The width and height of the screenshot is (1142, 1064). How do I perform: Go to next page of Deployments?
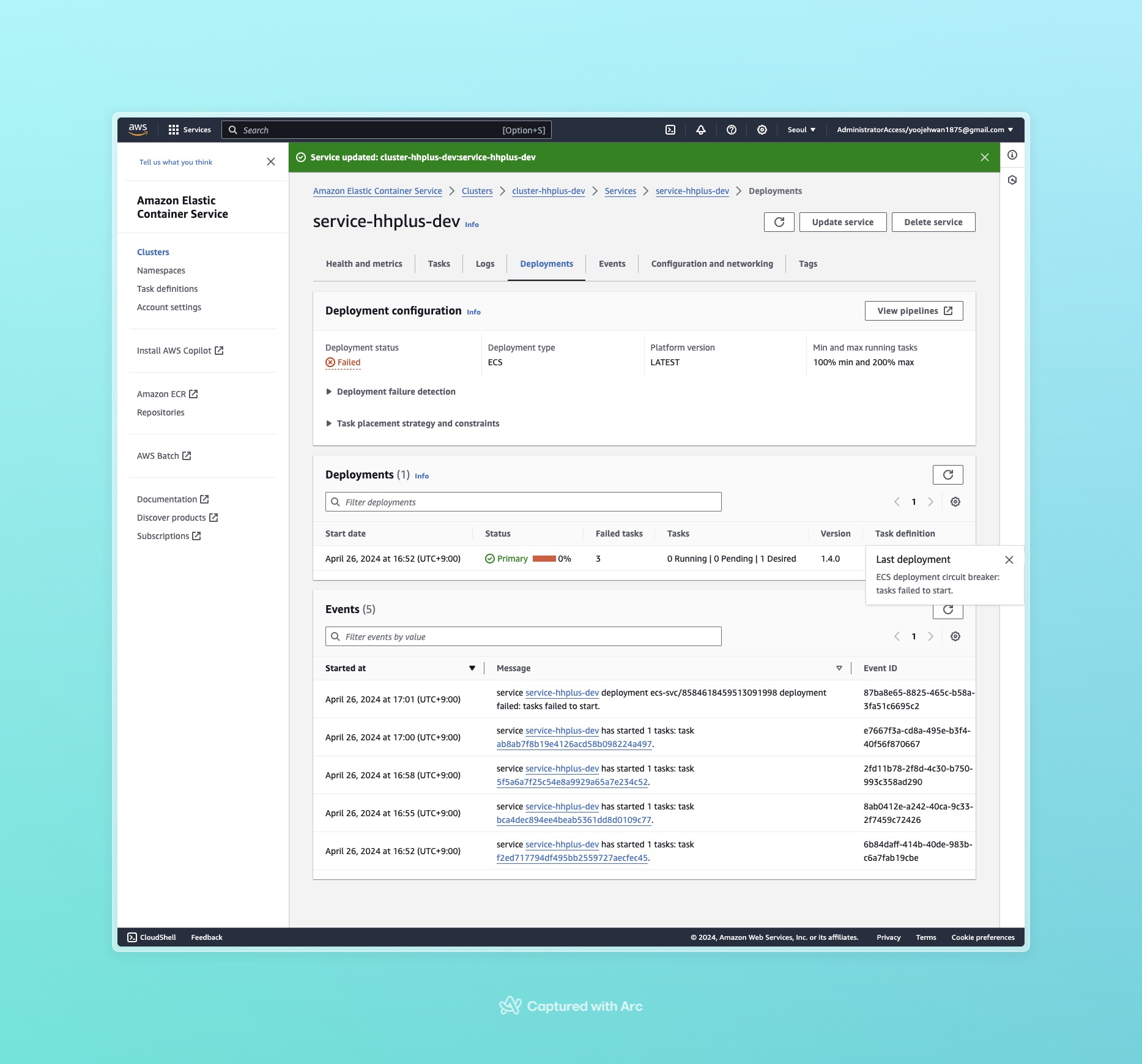click(x=931, y=502)
